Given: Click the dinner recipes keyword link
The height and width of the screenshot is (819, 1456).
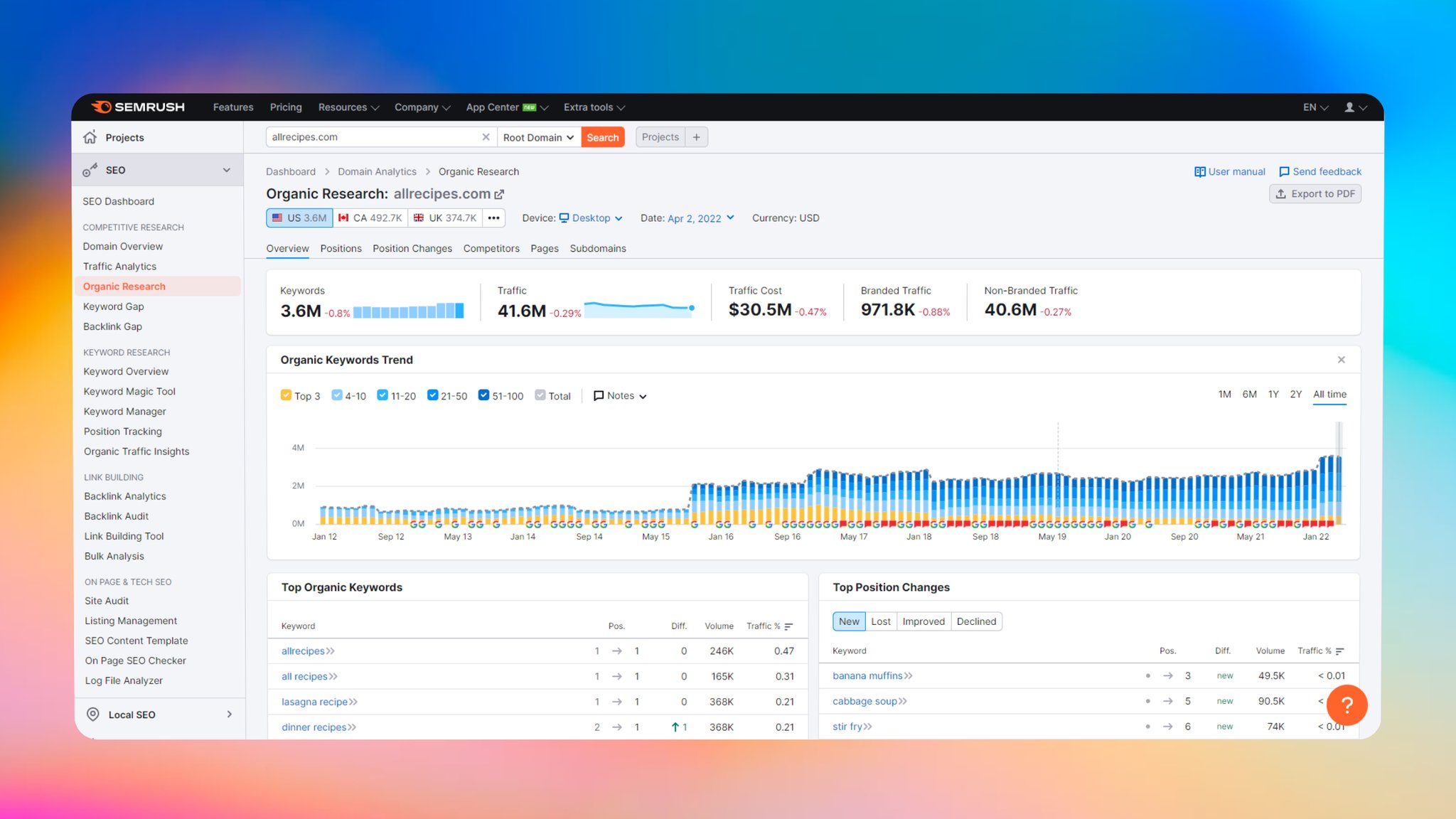Looking at the screenshot, I should (x=314, y=727).
